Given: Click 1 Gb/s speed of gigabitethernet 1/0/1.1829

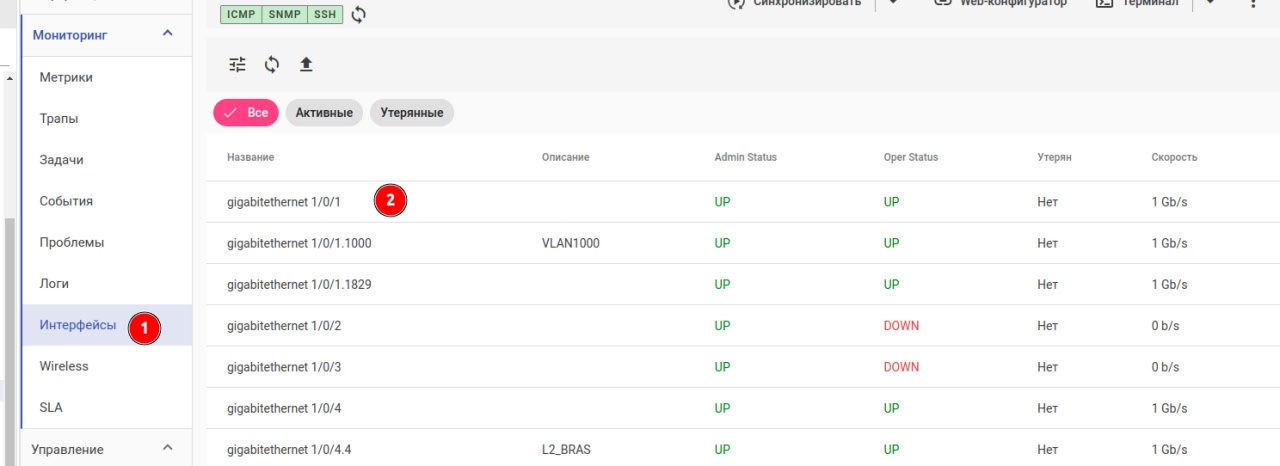Looking at the screenshot, I should (x=1169, y=284).
